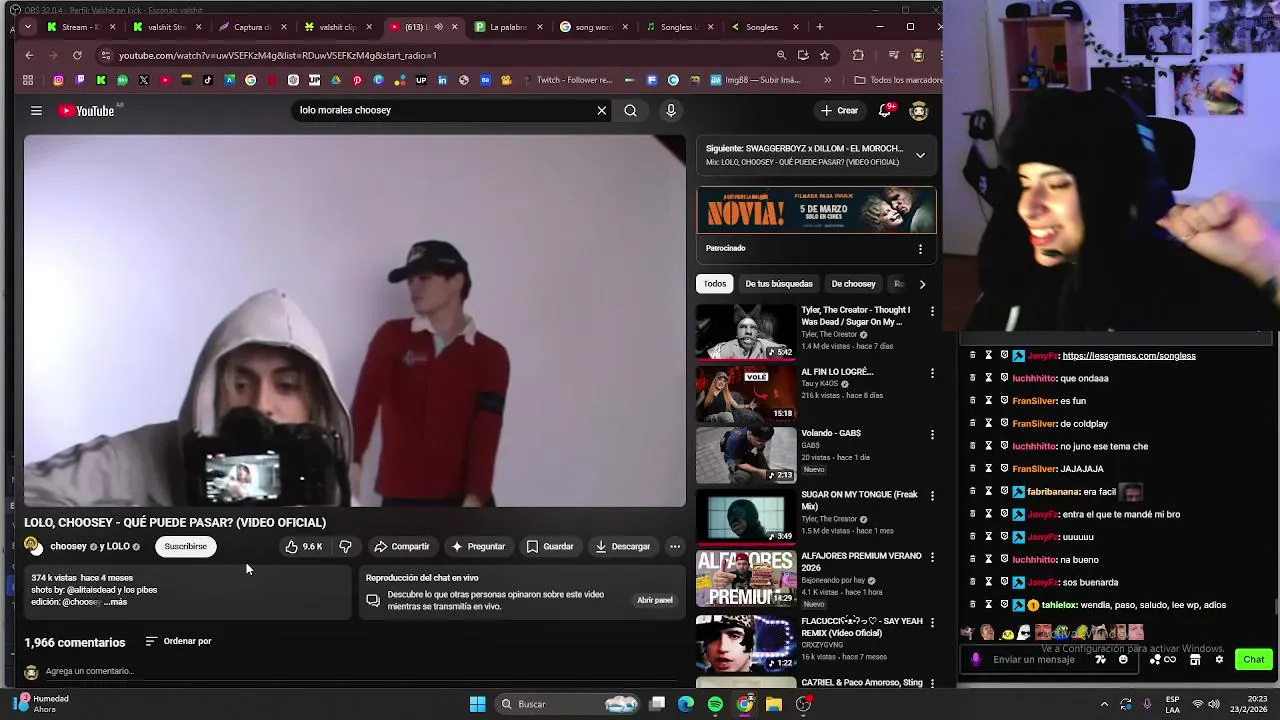Open options for Tyler, The Creator video

[x=932, y=311]
